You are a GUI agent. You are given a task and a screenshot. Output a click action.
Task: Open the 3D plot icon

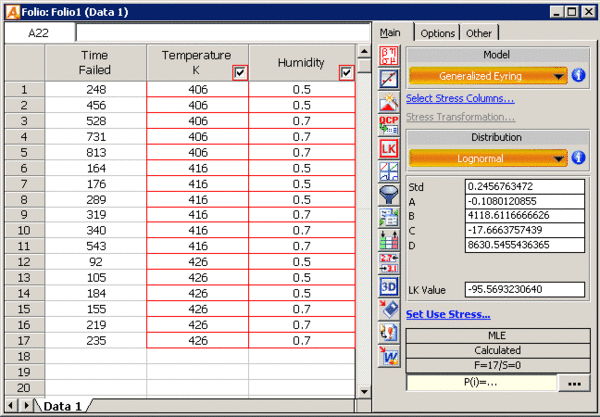click(389, 286)
